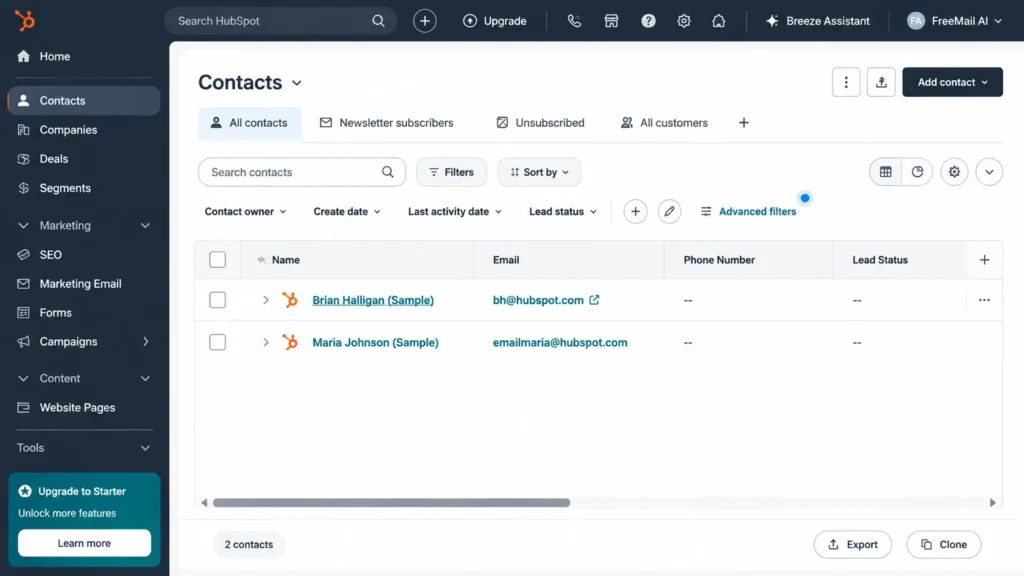Click the bh@hubspot.com email link

click(538, 300)
